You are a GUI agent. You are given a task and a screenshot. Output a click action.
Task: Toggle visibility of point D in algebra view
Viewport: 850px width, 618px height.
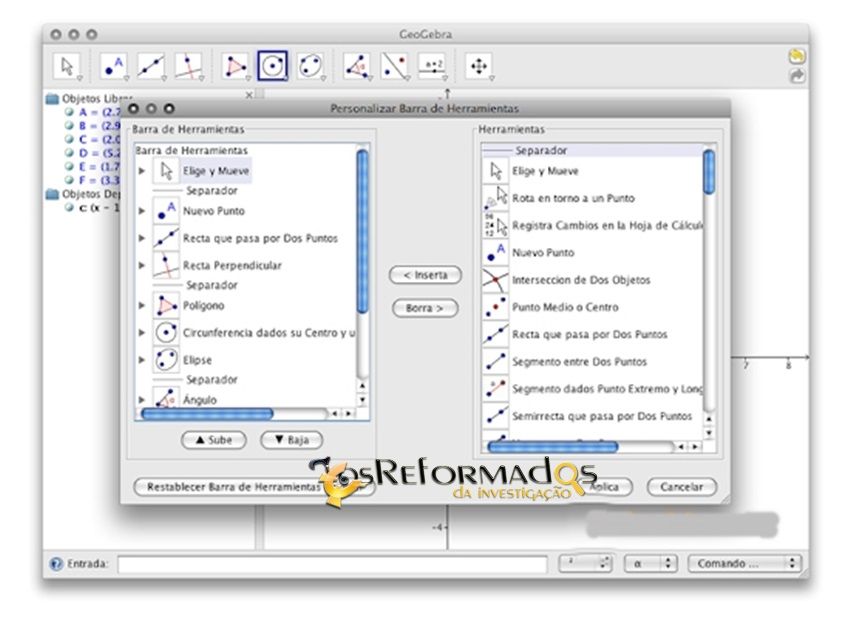coord(70,153)
